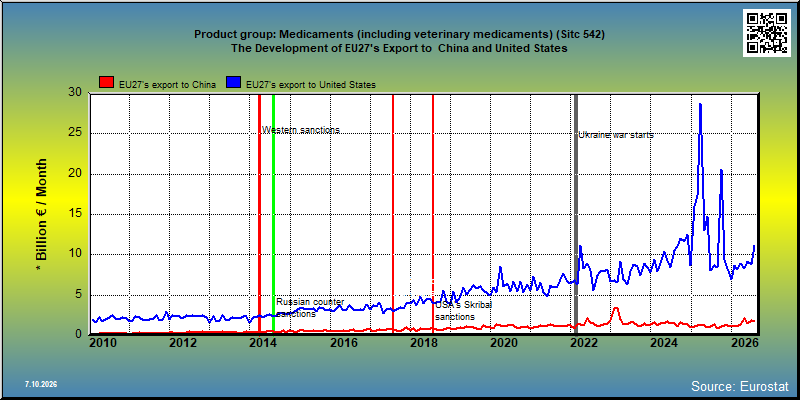Click the "Ukraine war starts" annotation

coord(616,135)
